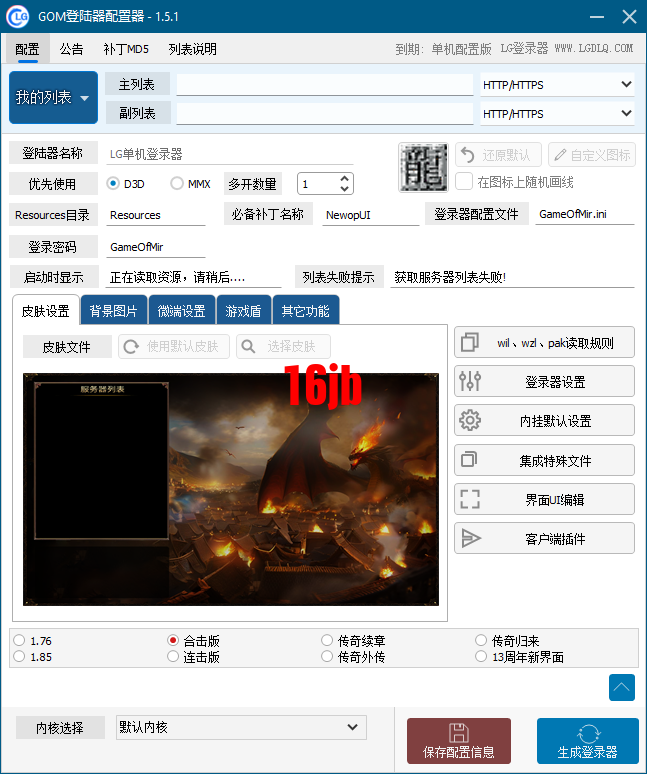Click the 获取服务器列表失败! message field
647x774 pixels.
pyautogui.click(x=512, y=277)
